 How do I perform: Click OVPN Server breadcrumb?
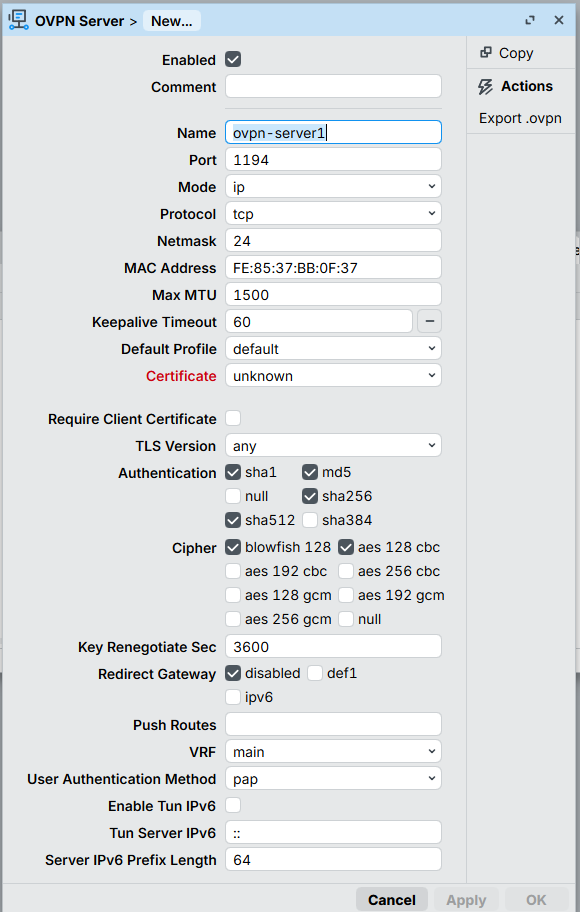pyautogui.click(x=79, y=21)
